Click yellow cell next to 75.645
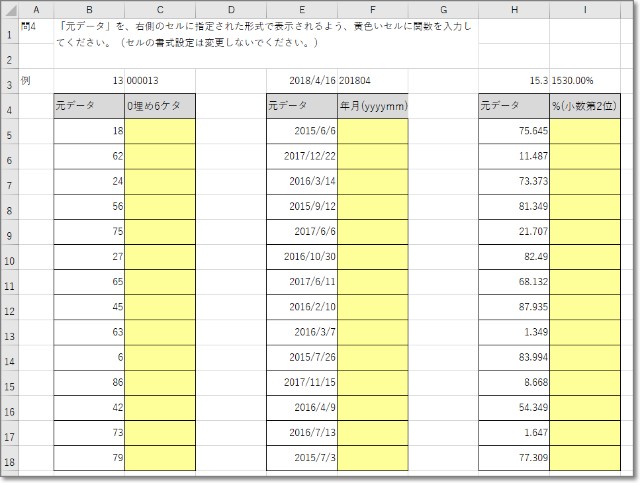 (x=585, y=131)
